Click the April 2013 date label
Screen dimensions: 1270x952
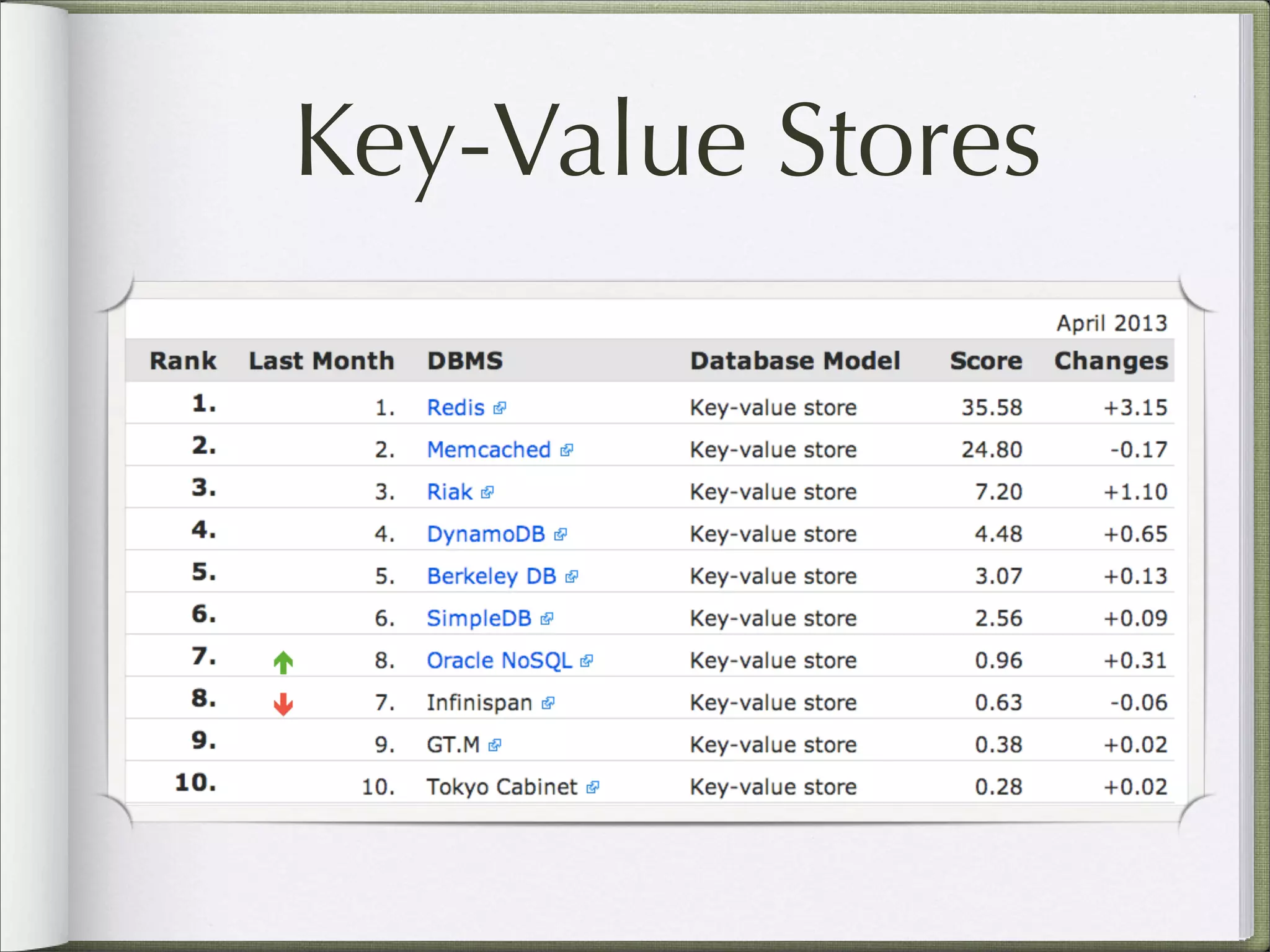point(1112,324)
